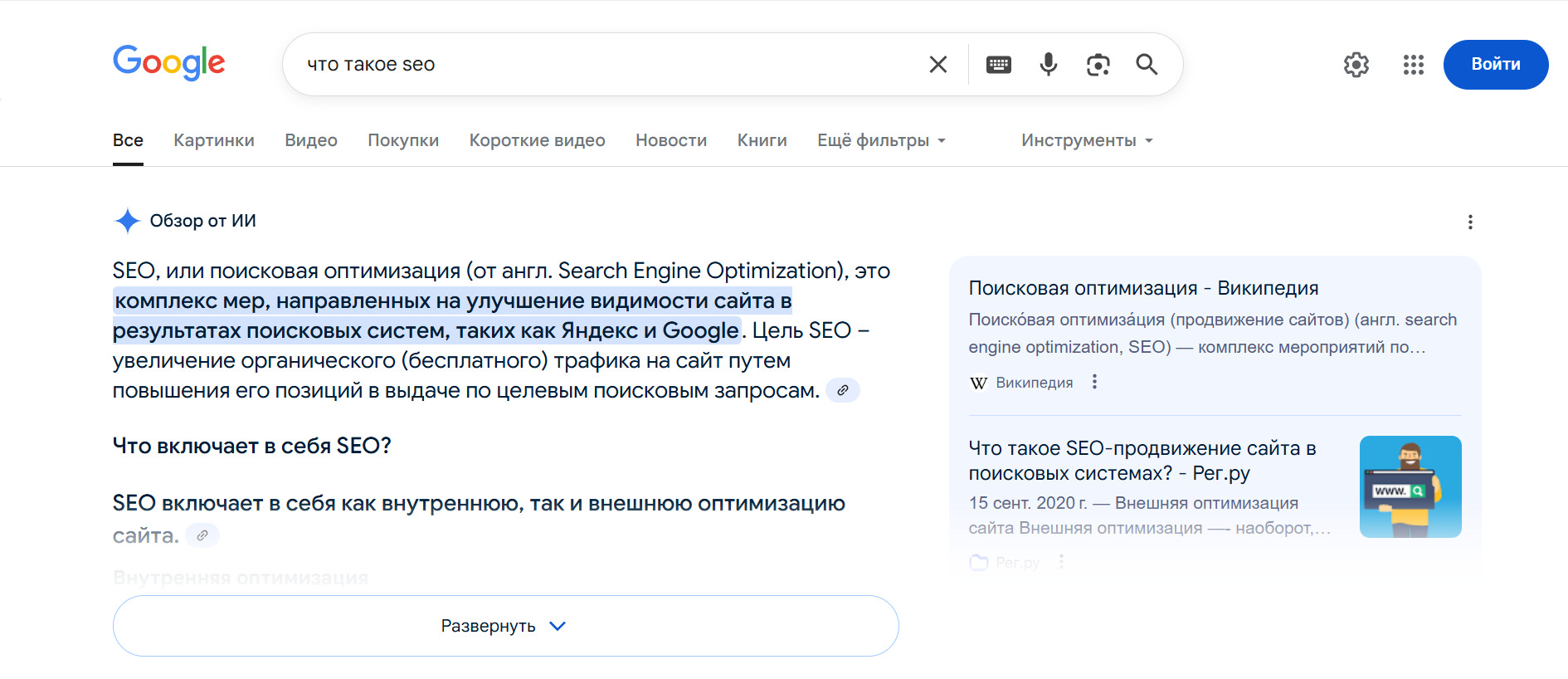Click the Wikipedia W favicon
The height and width of the screenshot is (679, 1568).
(979, 383)
